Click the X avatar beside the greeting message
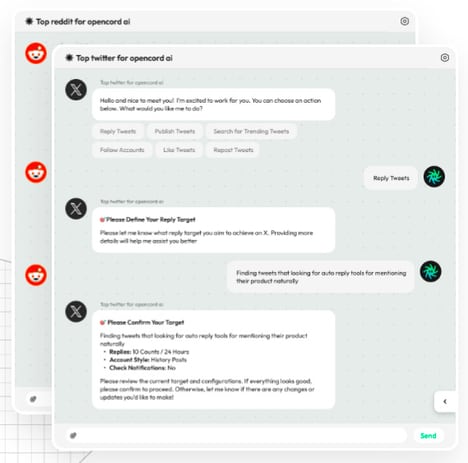This screenshot has width=468, height=463. 76,90
